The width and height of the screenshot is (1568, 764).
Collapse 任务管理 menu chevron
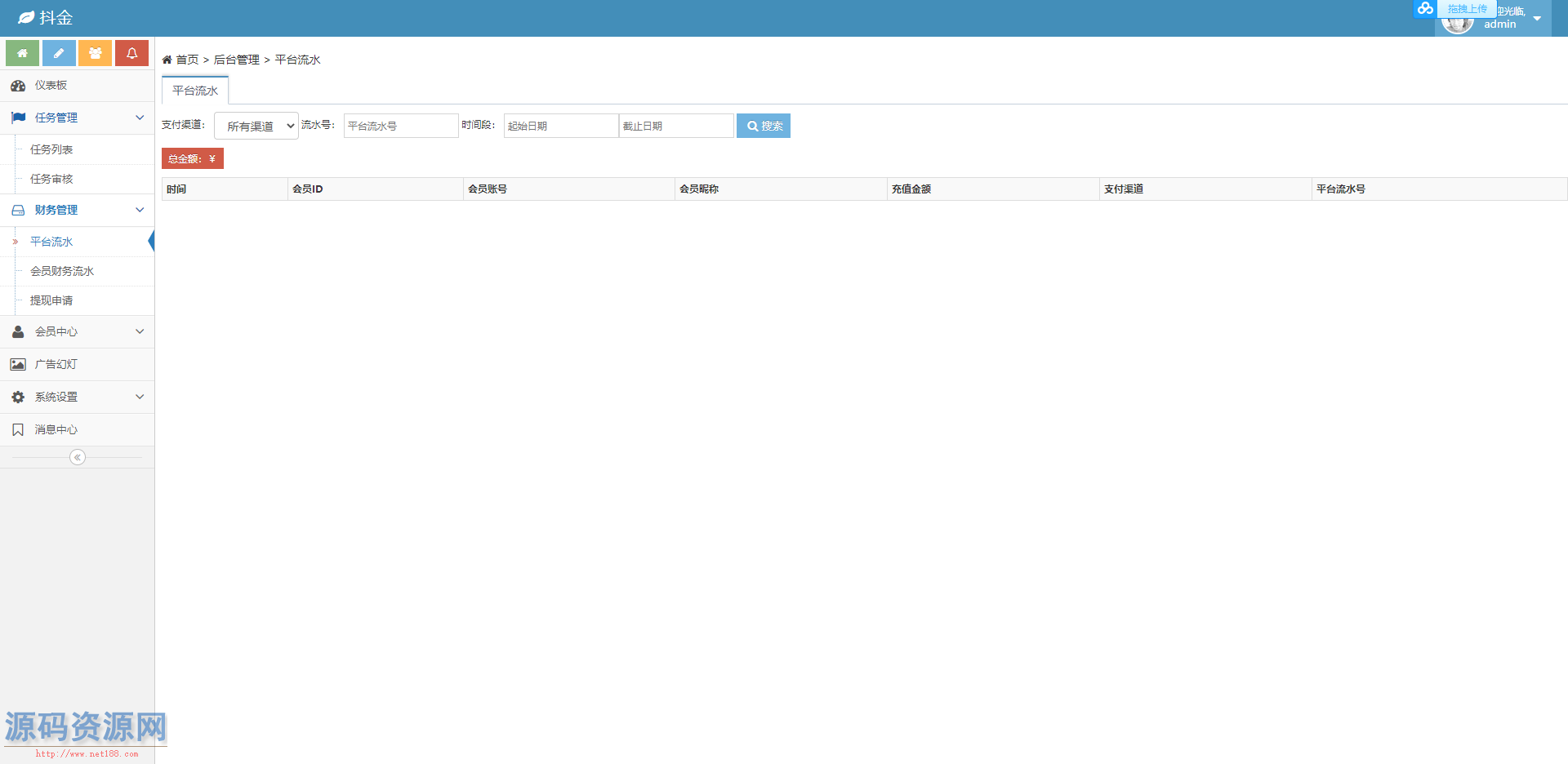(x=140, y=118)
